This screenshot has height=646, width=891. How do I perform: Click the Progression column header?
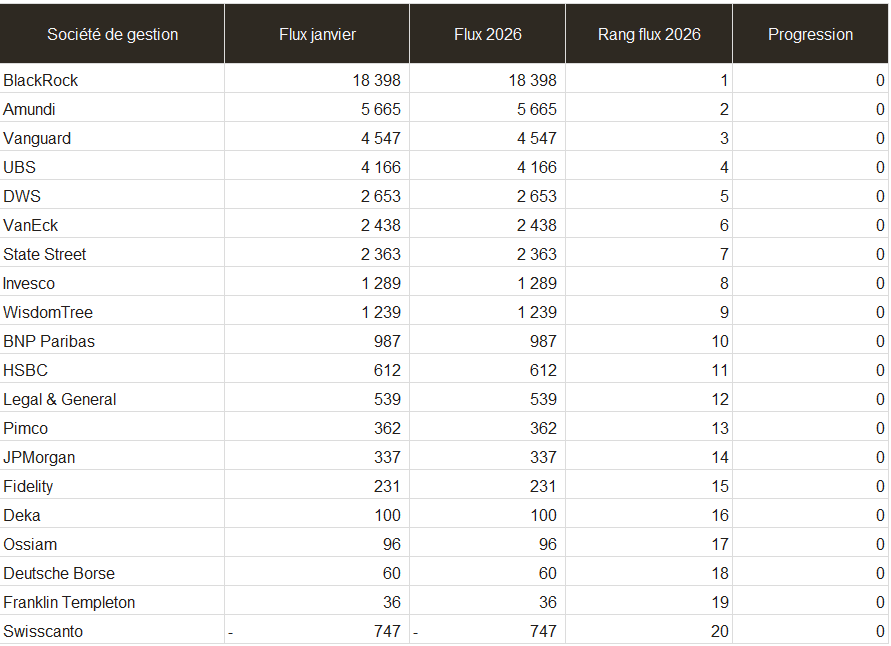pyautogui.click(x=810, y=34)
